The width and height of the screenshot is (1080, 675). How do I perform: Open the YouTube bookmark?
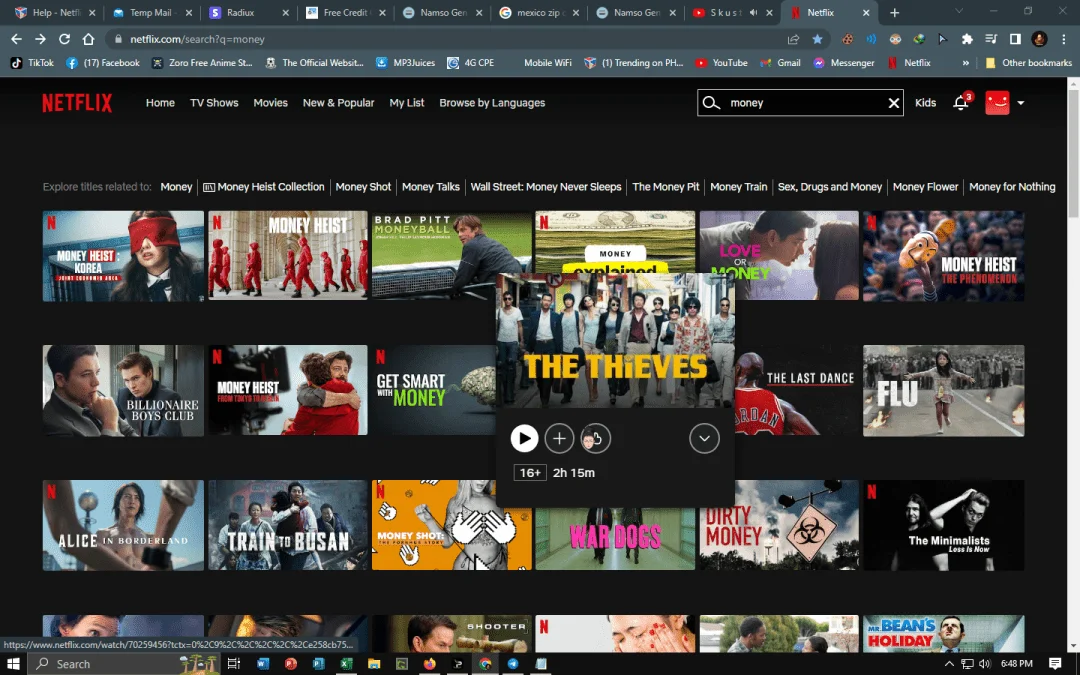(721, 63)
